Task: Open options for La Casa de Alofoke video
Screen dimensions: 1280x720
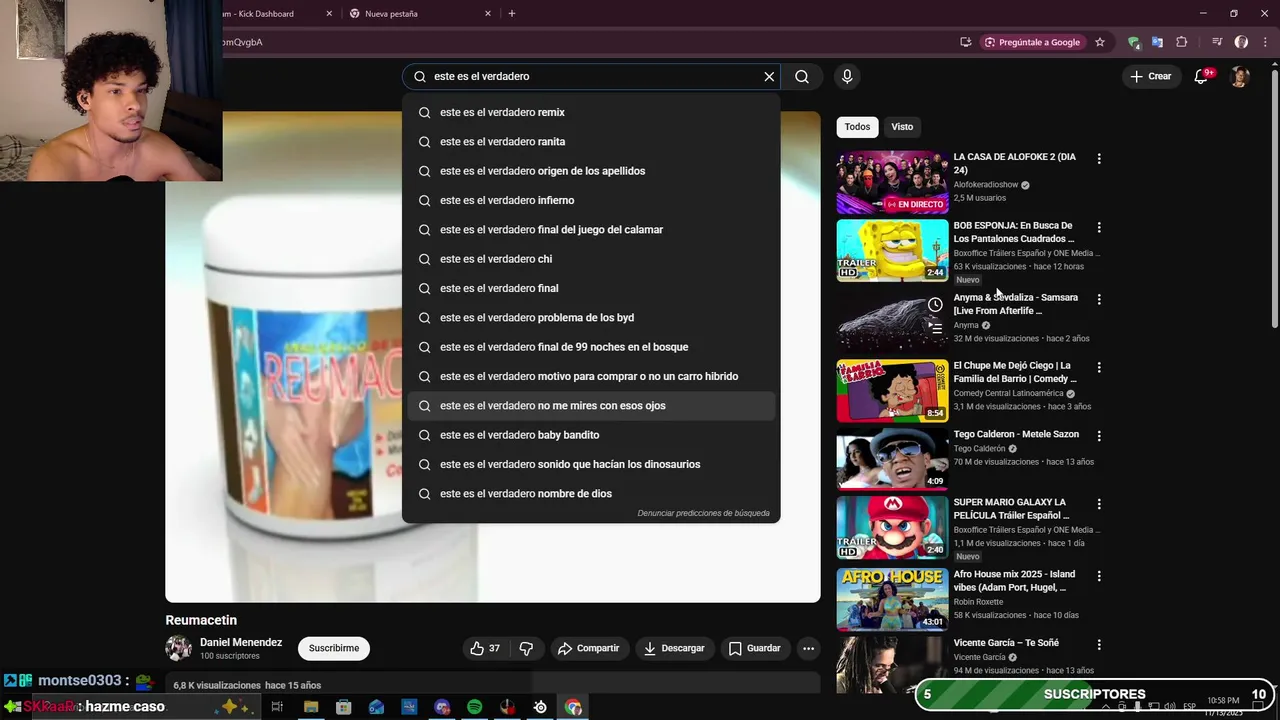Action: (x=1099, y=159)
